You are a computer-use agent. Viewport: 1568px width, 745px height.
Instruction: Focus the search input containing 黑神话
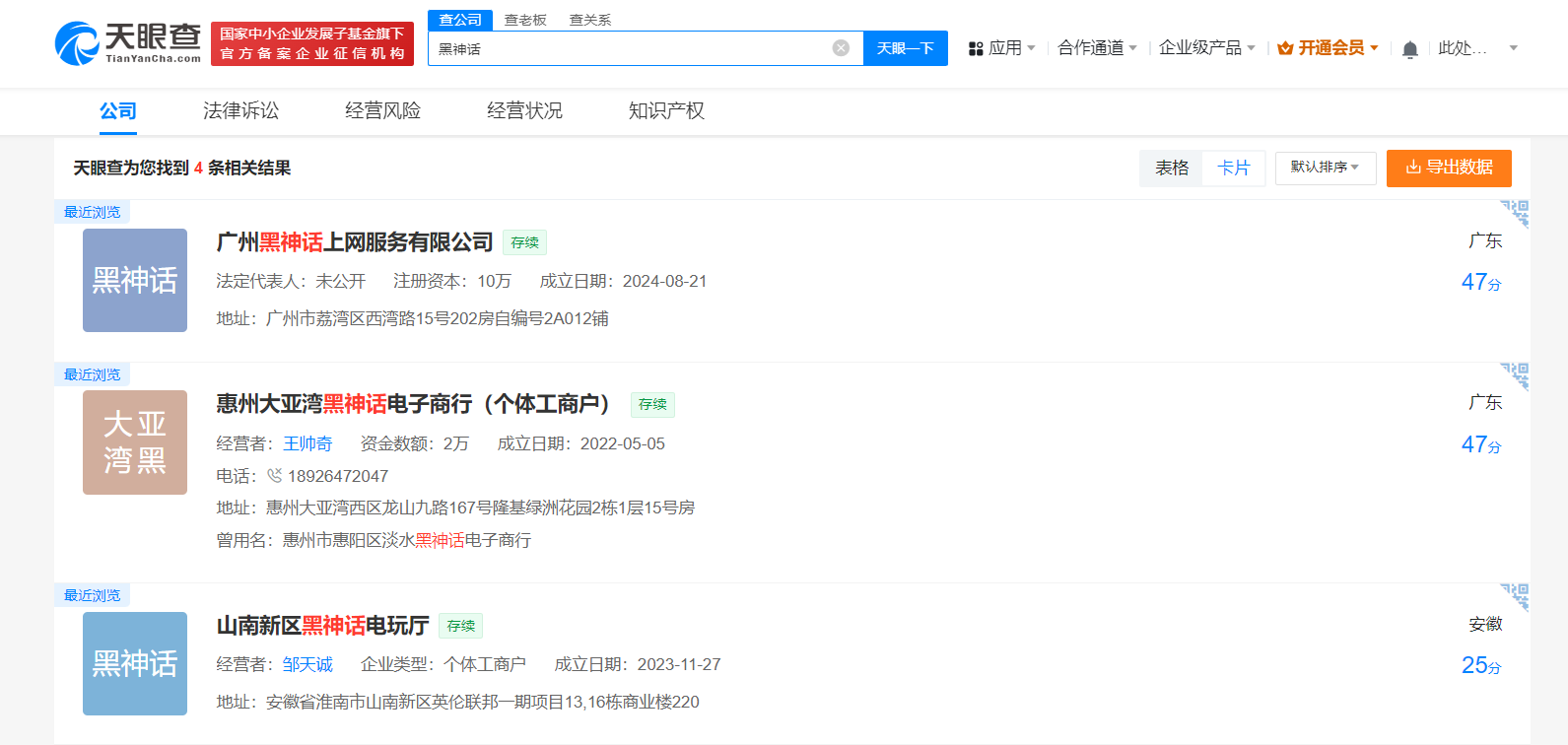pyautogui.click(x=631, y=49)
